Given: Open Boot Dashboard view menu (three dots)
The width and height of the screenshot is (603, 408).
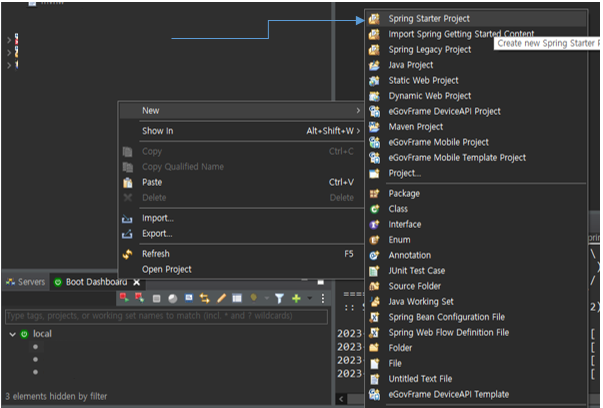Looking at the screenshot, I should click(x=323, y=298).
